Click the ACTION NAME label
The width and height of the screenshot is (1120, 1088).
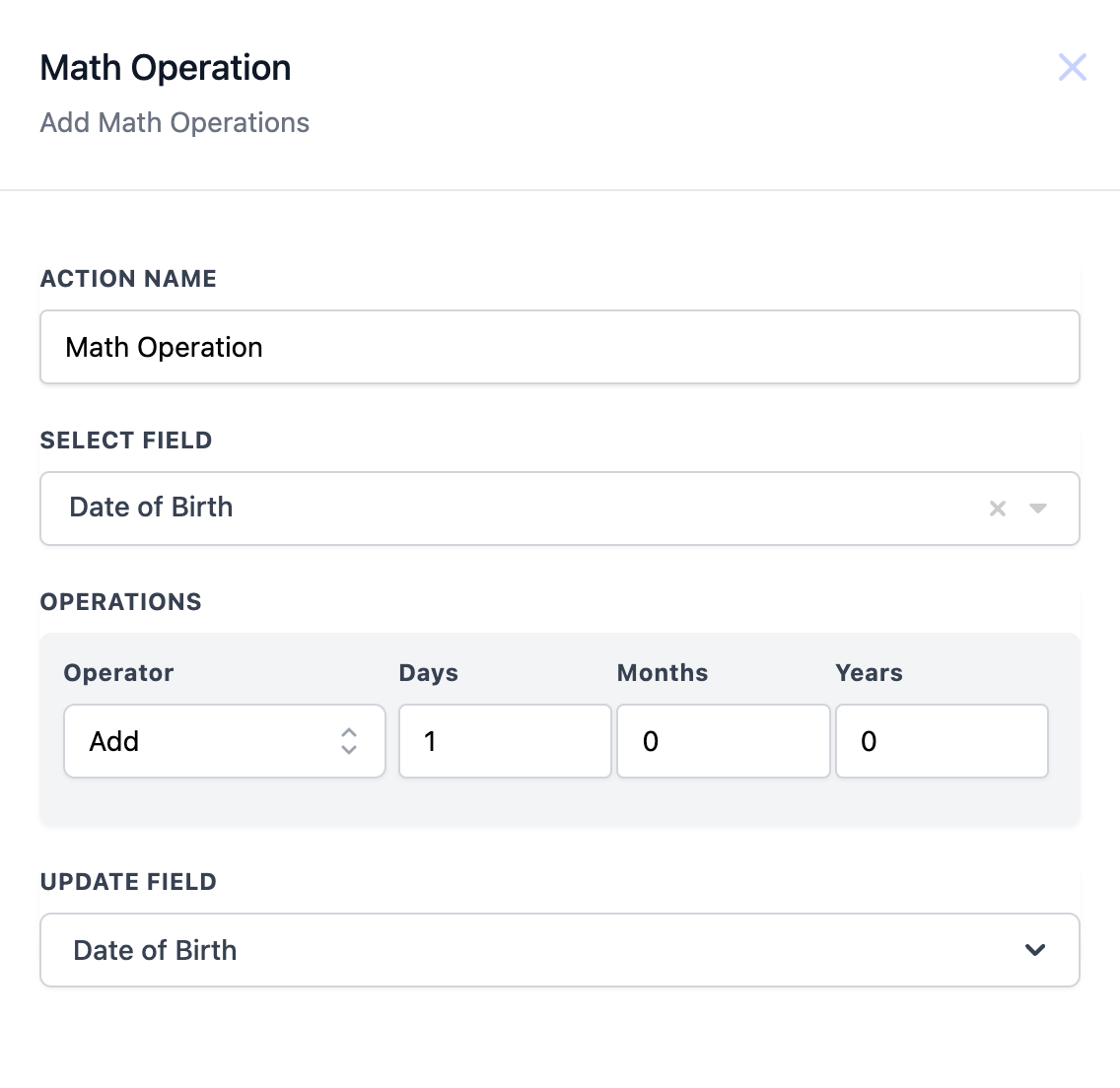point(128,279)
